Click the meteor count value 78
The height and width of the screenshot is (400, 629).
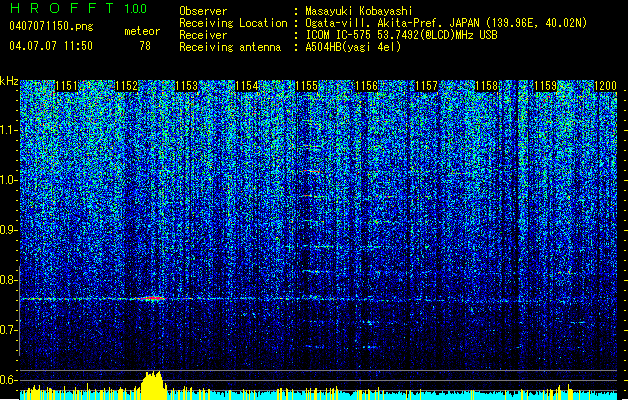[x=145, y=46]
